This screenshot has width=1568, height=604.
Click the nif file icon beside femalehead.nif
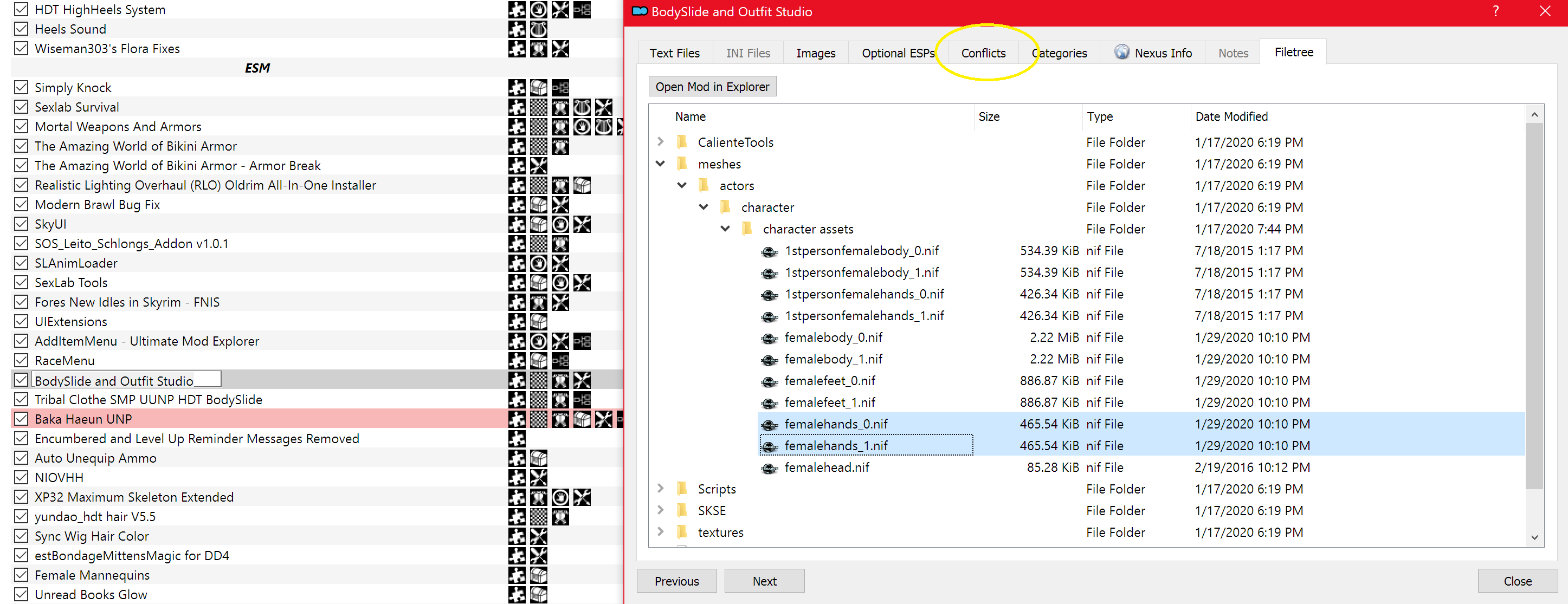tap(770, 469)
